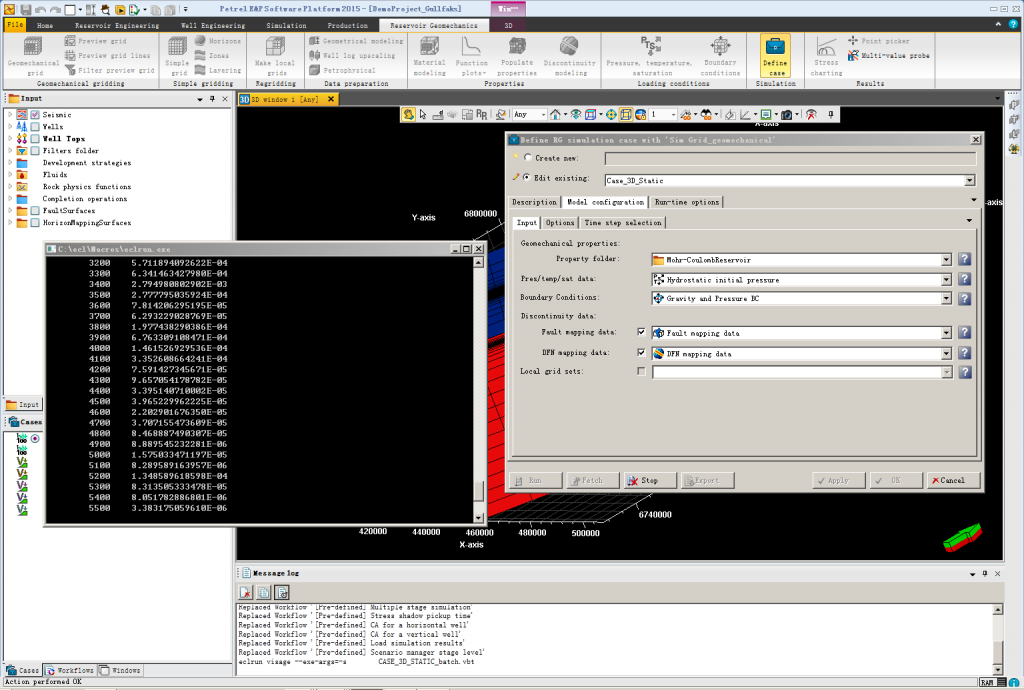Switch to the Workflows pane tab
The width and height of the screenshot is (1024, 690).
pyautogui.click(x=70, y=670)
